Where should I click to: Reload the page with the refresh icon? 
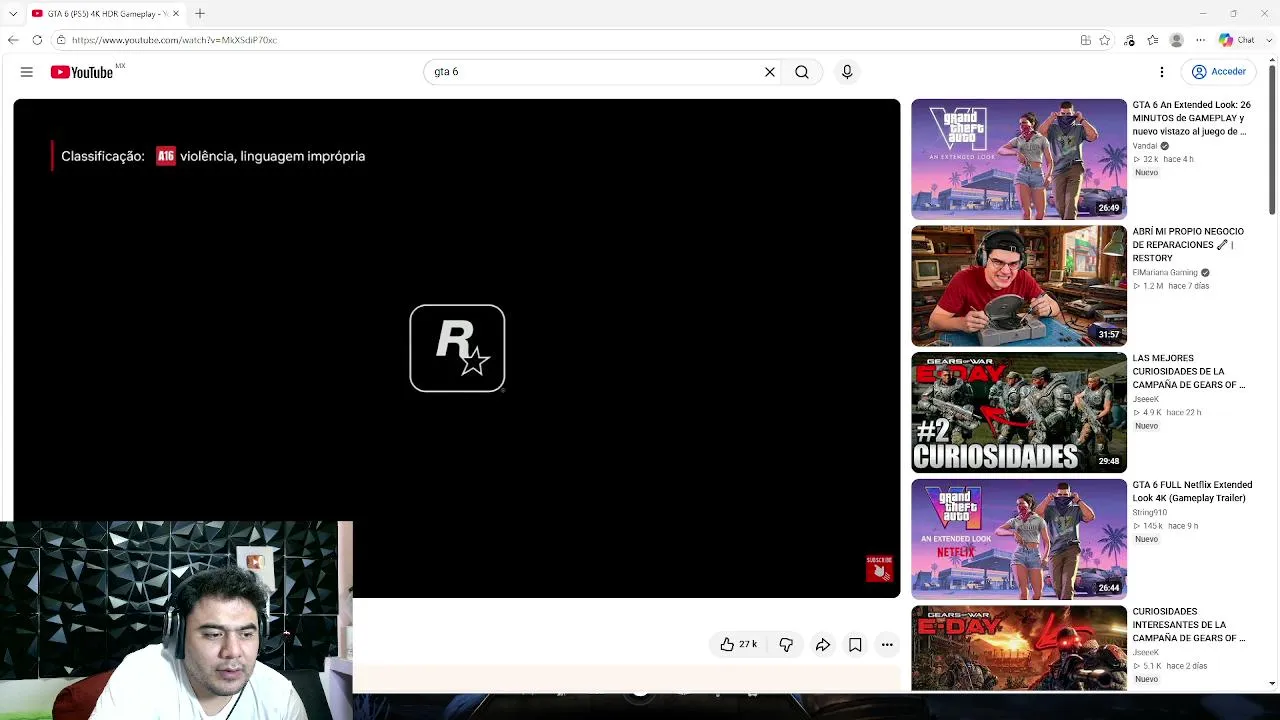click(x=37, y=40)
